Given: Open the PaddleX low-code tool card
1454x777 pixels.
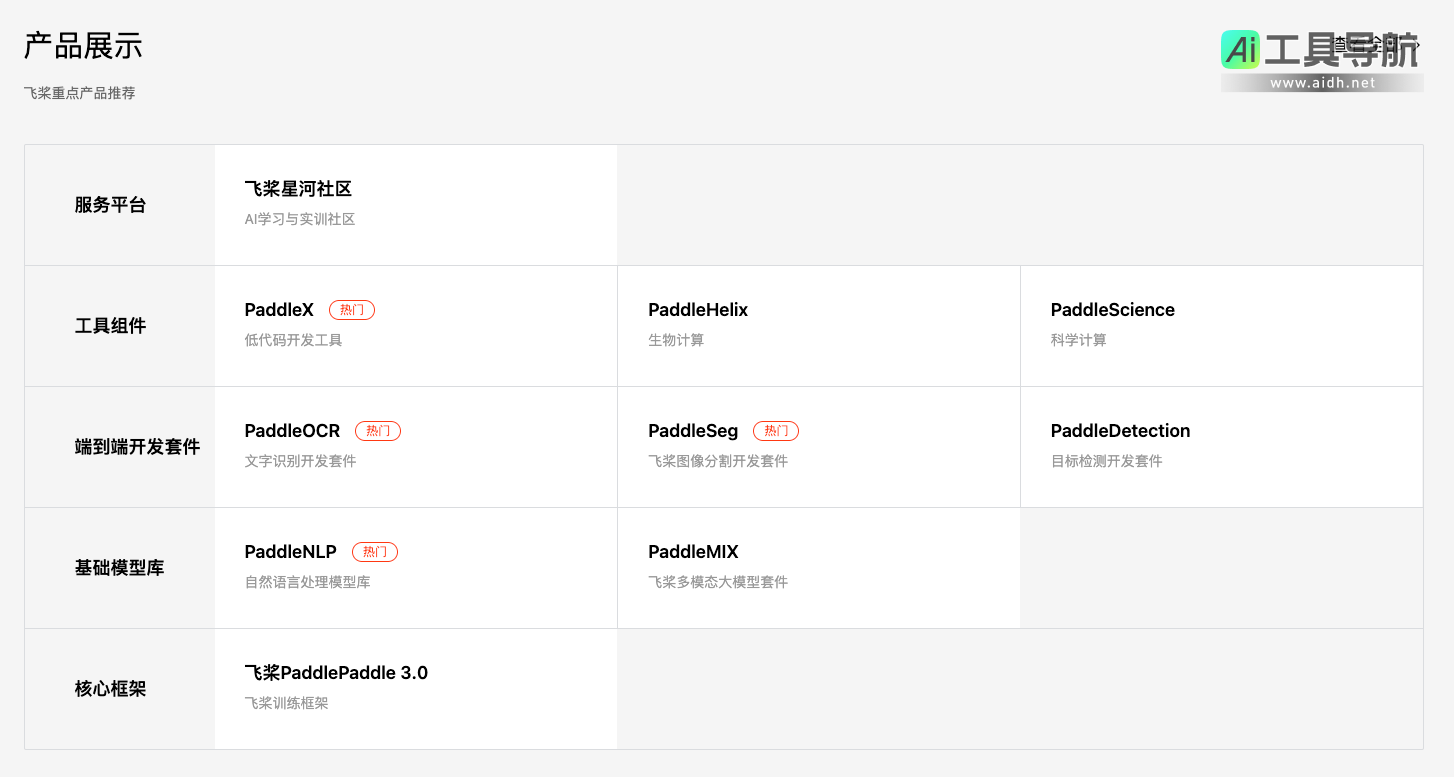Looking at the screenshot, I should (415, 325).
